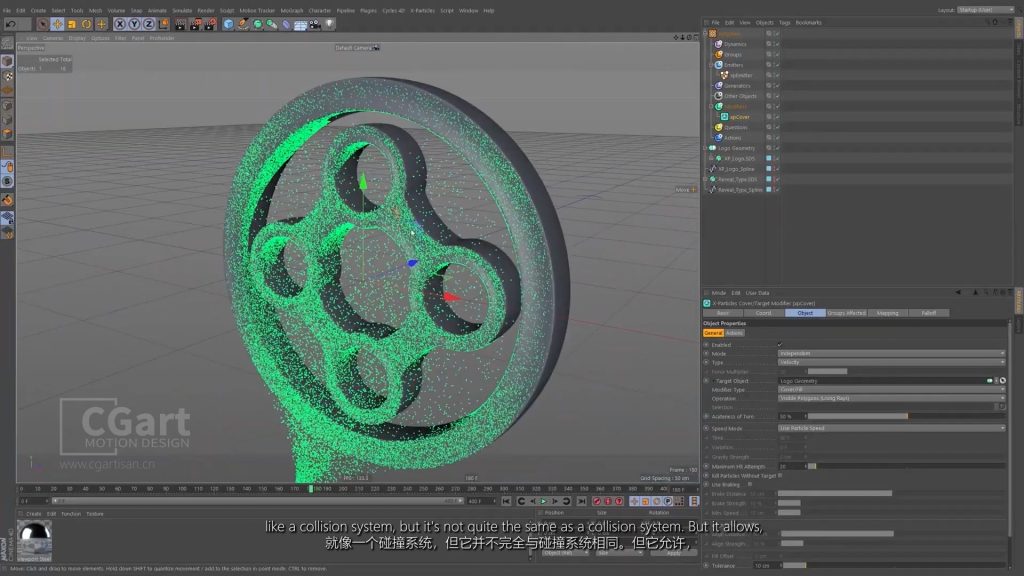The width and height of the screenshot is (1024, 576).
Task: Toggle enable checkmark of Logo Geometry
Action: point(776,148)
